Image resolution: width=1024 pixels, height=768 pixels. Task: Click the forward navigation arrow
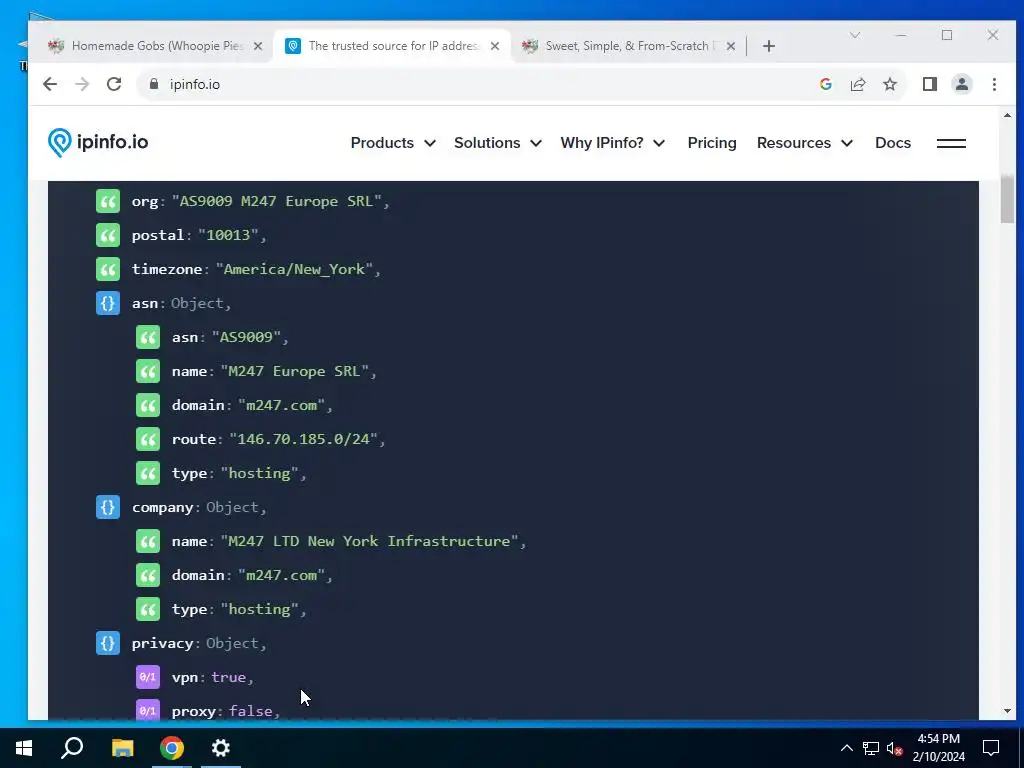click(82, 84)
